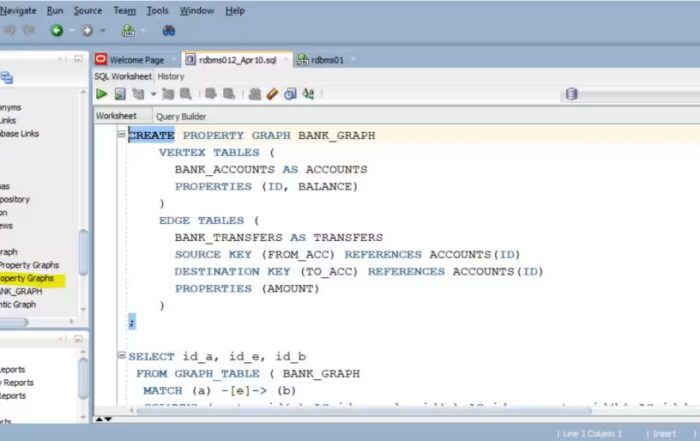The height and width of the screenshot is (441, 700).
Task: Switch to the Query Builder tab
Action: tap(181, 116)
